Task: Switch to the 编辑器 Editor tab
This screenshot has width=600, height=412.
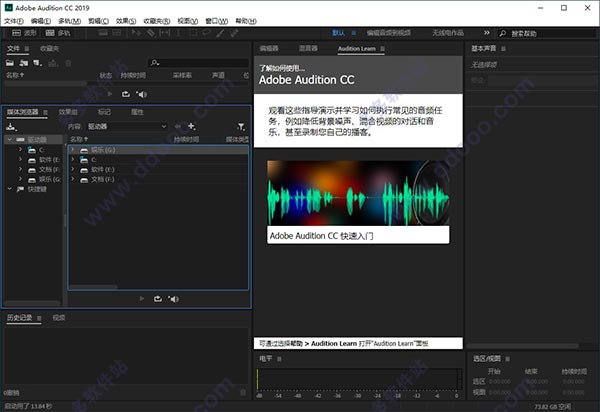Action: 269,49
